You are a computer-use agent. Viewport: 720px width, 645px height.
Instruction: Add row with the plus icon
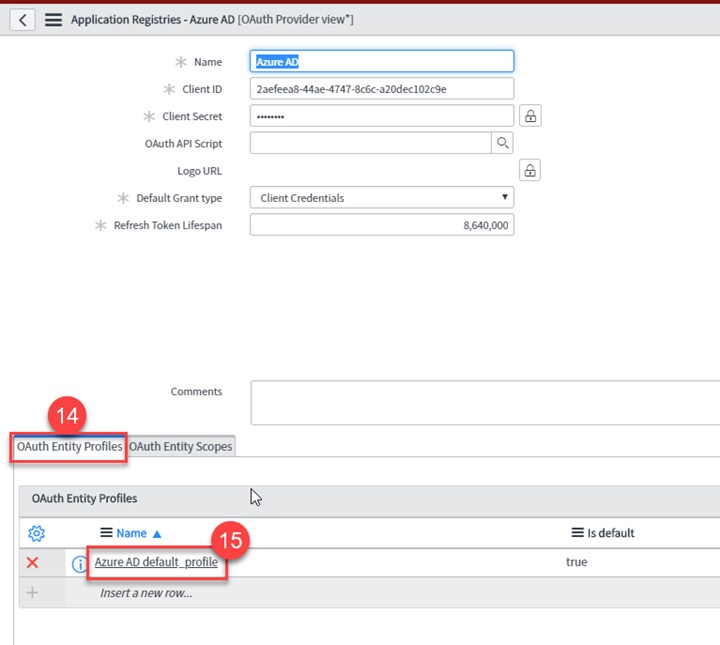32,593
